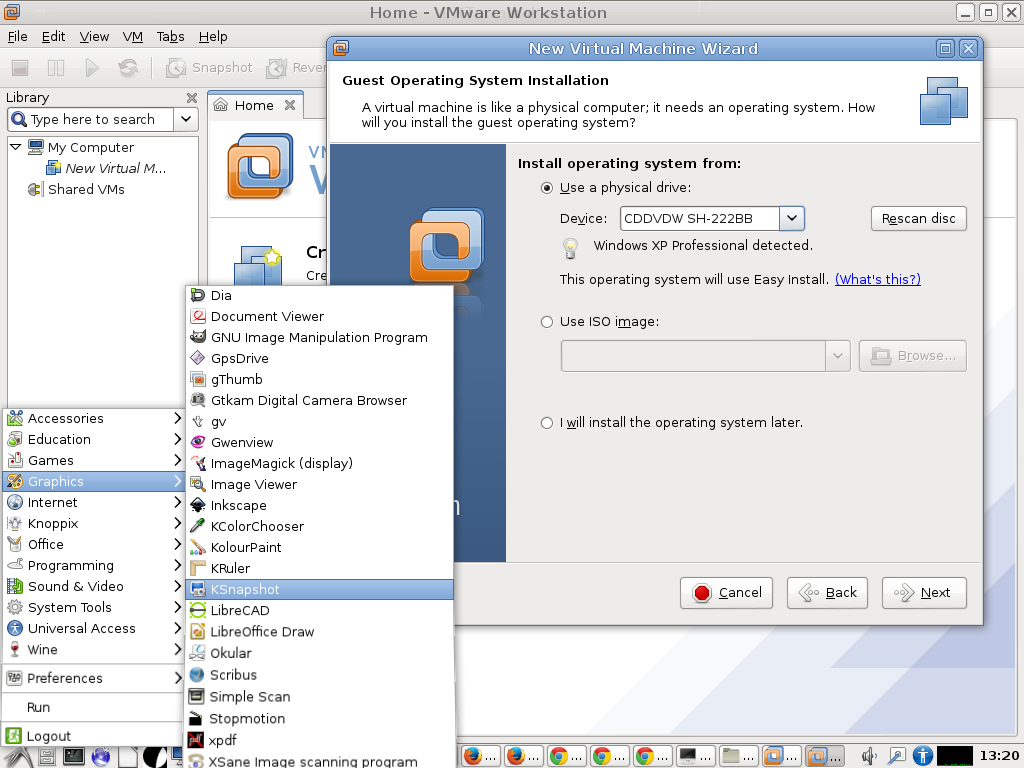1024x768 pixels.
Task: Click the volume speaker tray icon
Action: point(869,756)
